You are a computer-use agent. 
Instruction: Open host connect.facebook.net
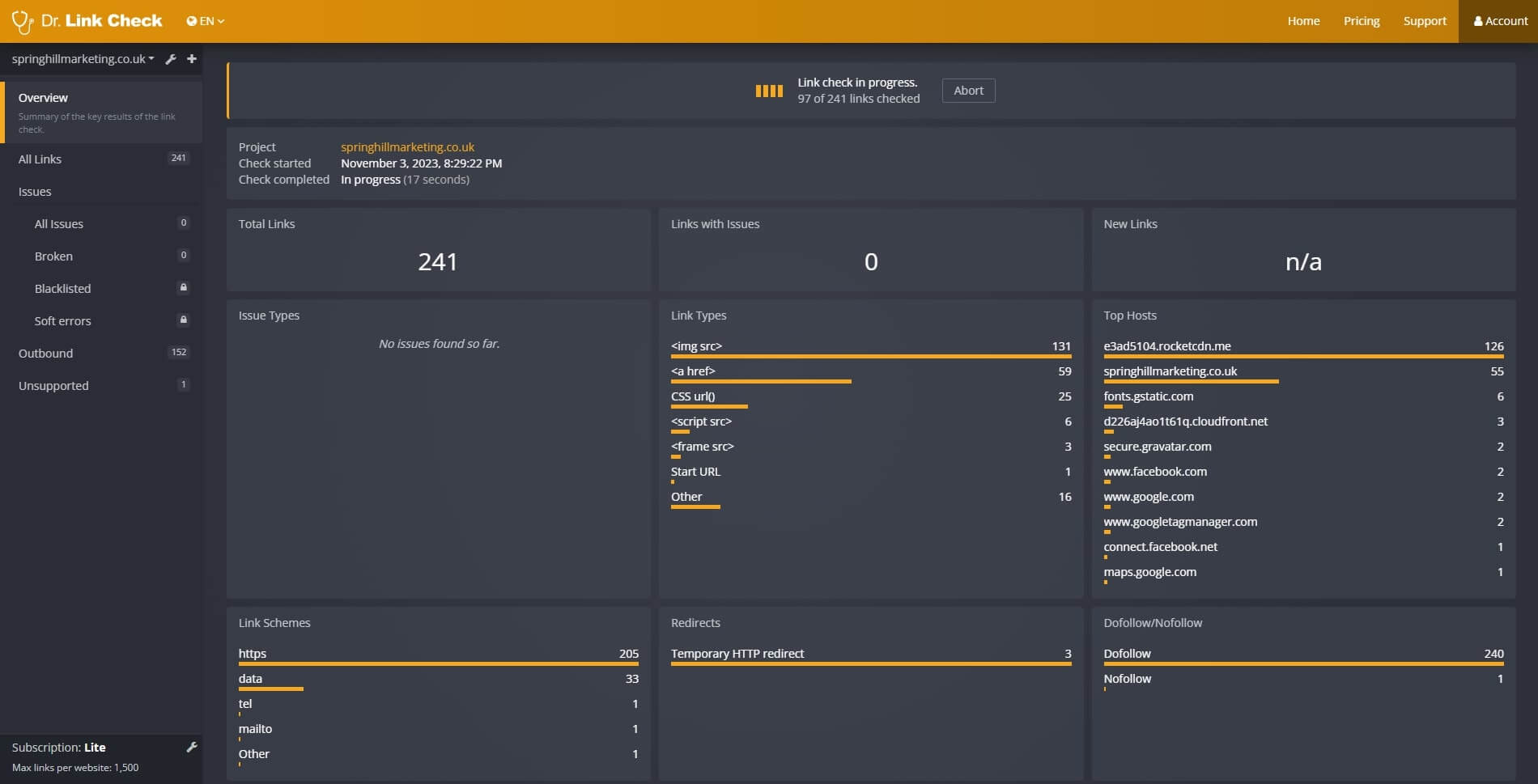pyautogui.click(x=1160, y=547)
